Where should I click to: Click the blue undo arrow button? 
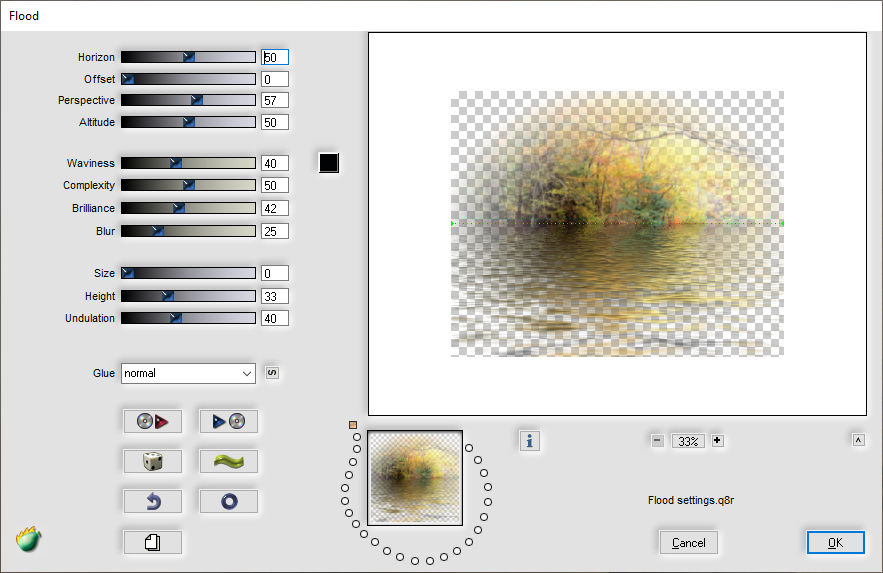(153, 502)
